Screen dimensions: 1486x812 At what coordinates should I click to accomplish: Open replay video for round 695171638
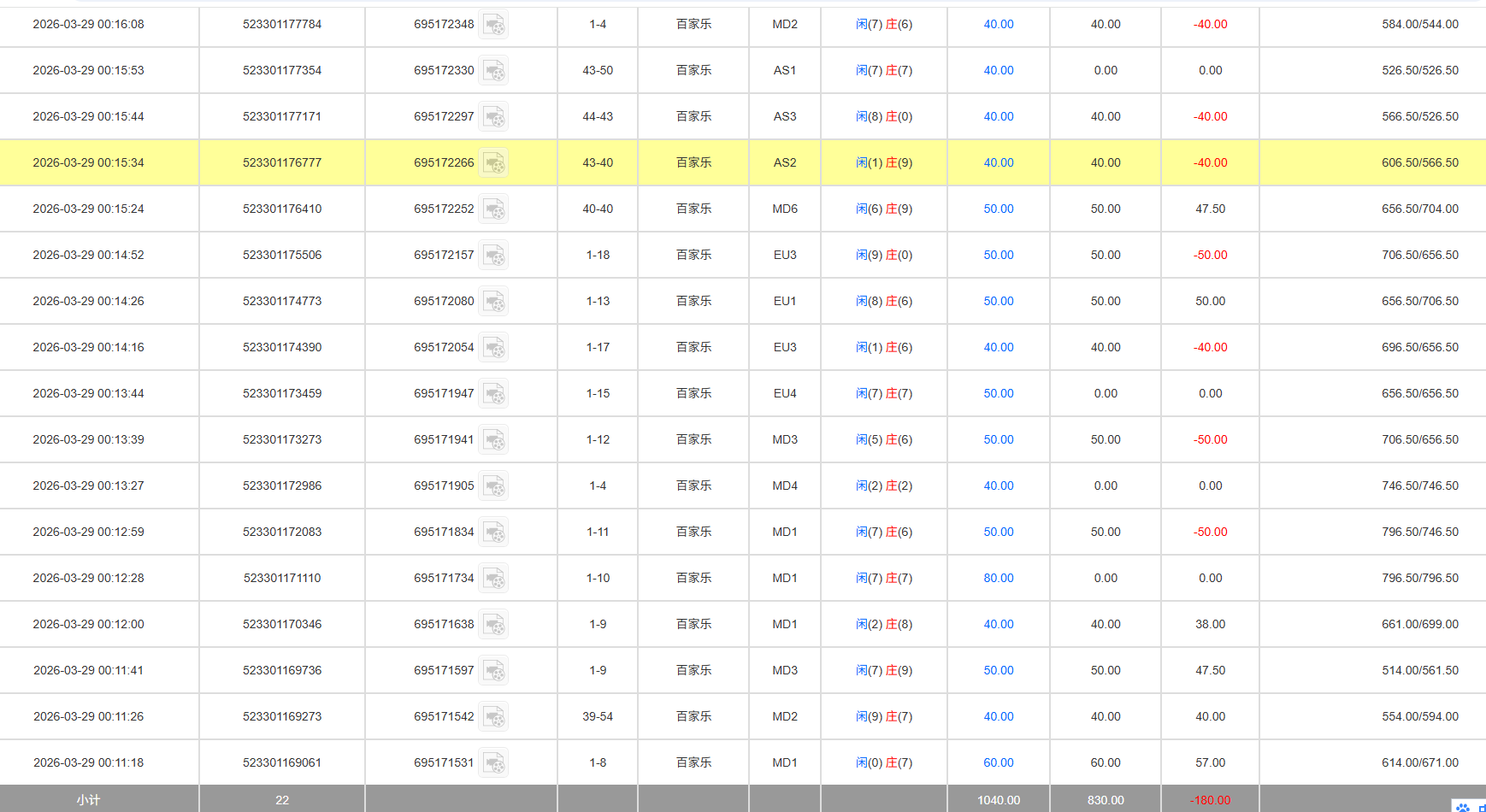point(493,625)
